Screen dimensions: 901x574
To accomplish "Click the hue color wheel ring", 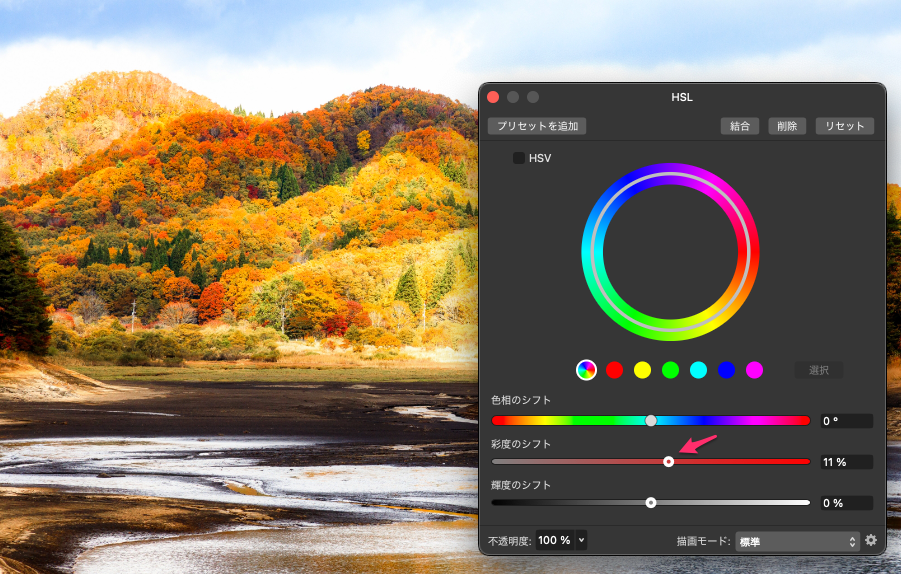I will coord(670,170).
